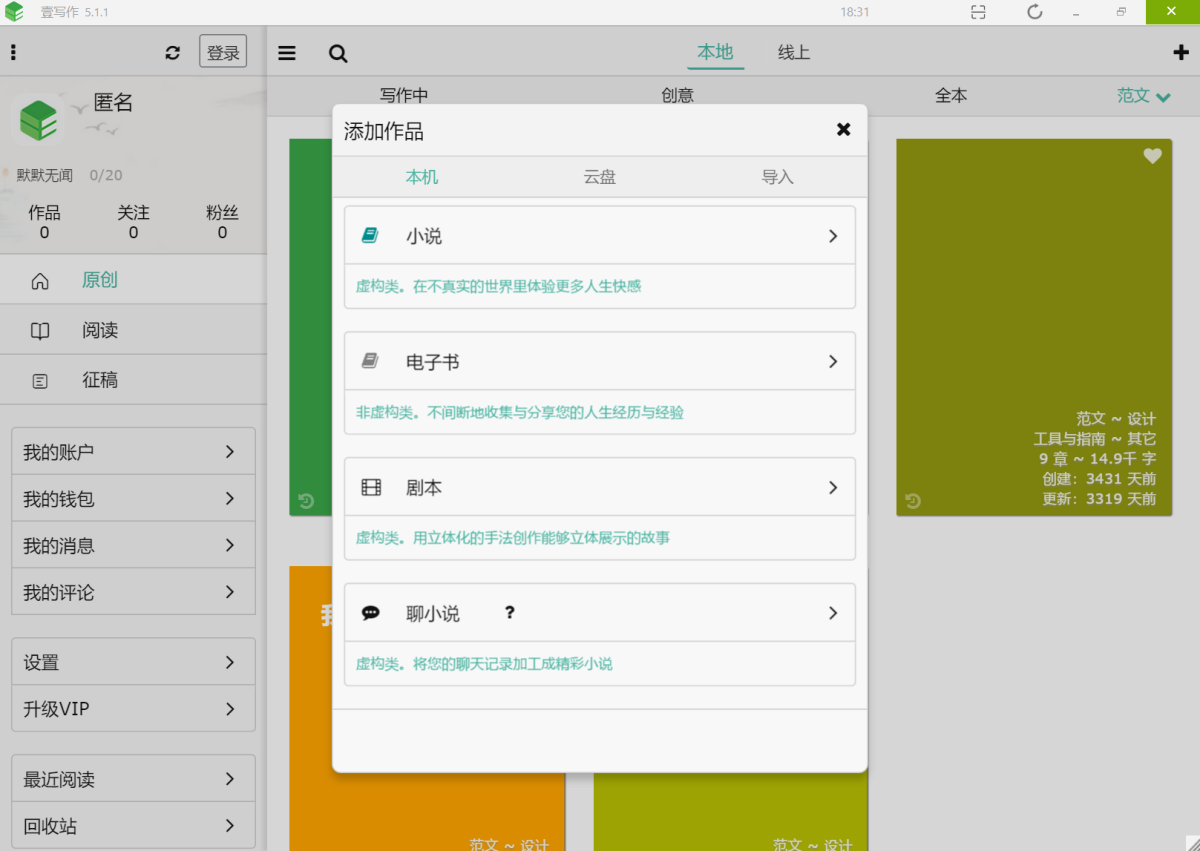
Task: Open 我的钱包 in the sidebar
Action: point(133,498)
